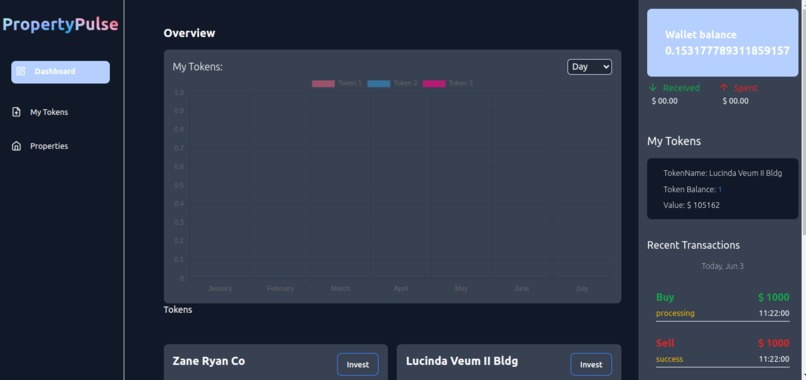Click the Received label
The width and height of the screenshot is (806, 380).
coord(681,88)
